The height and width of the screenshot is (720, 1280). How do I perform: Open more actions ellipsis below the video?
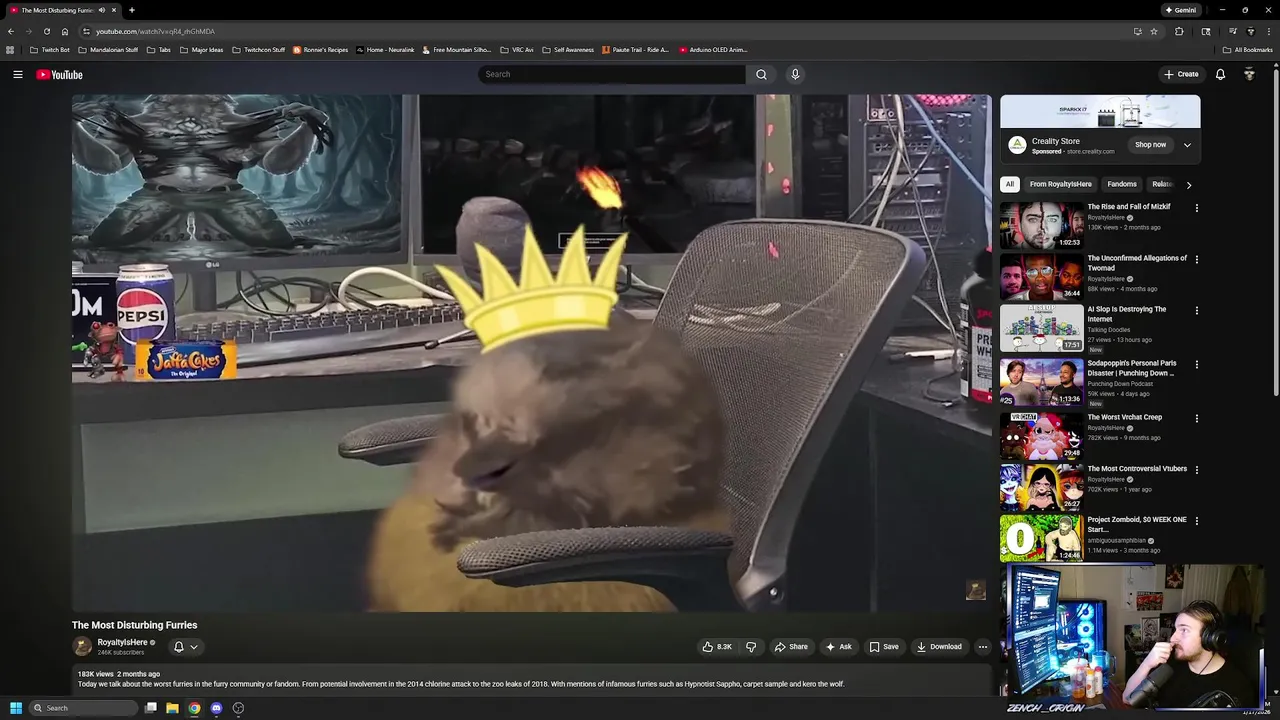pos(982,647)
